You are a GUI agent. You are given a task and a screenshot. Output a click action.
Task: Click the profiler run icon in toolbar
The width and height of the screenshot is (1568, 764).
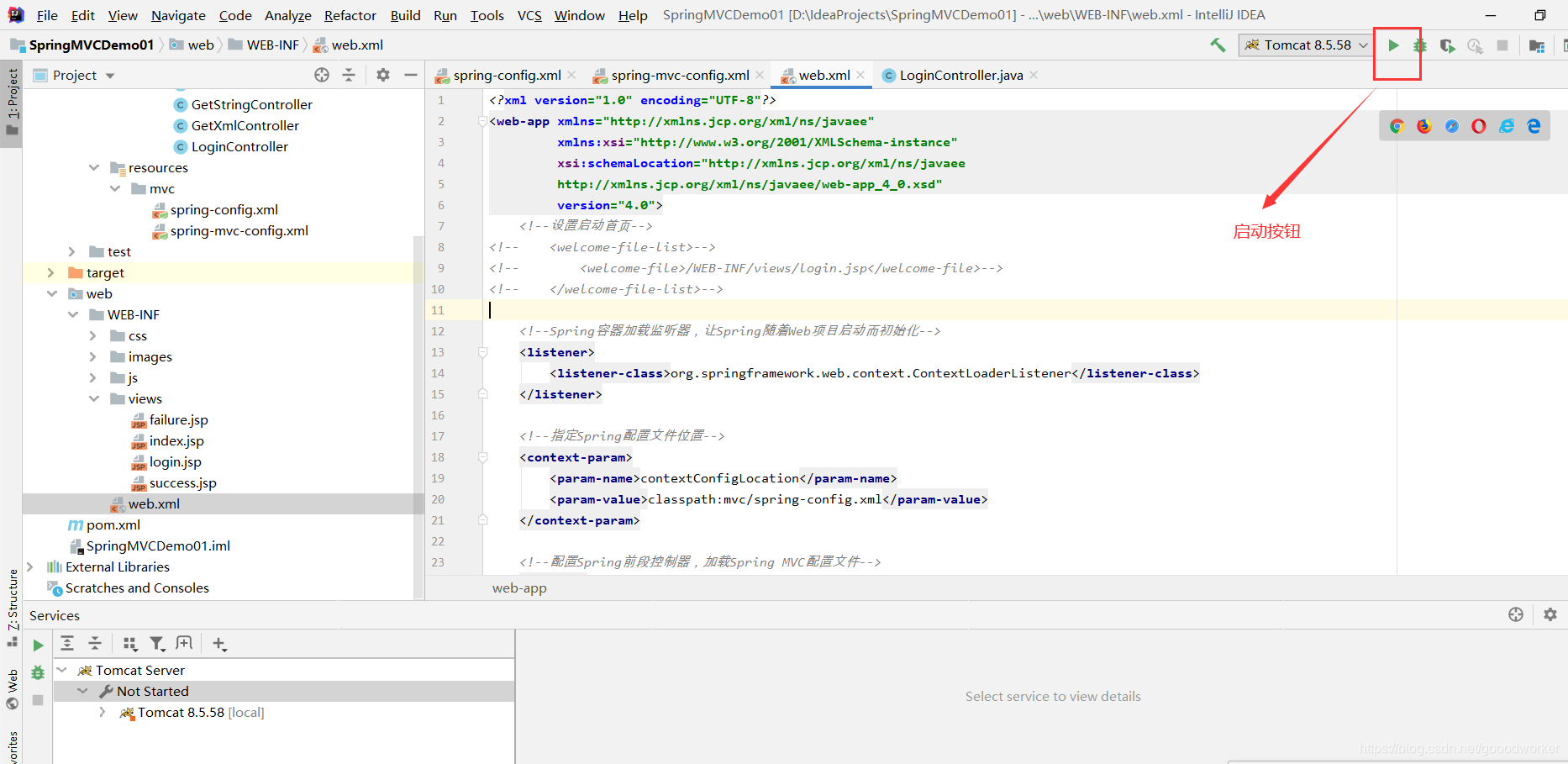pyautogui.click(x=1475, y=45)
